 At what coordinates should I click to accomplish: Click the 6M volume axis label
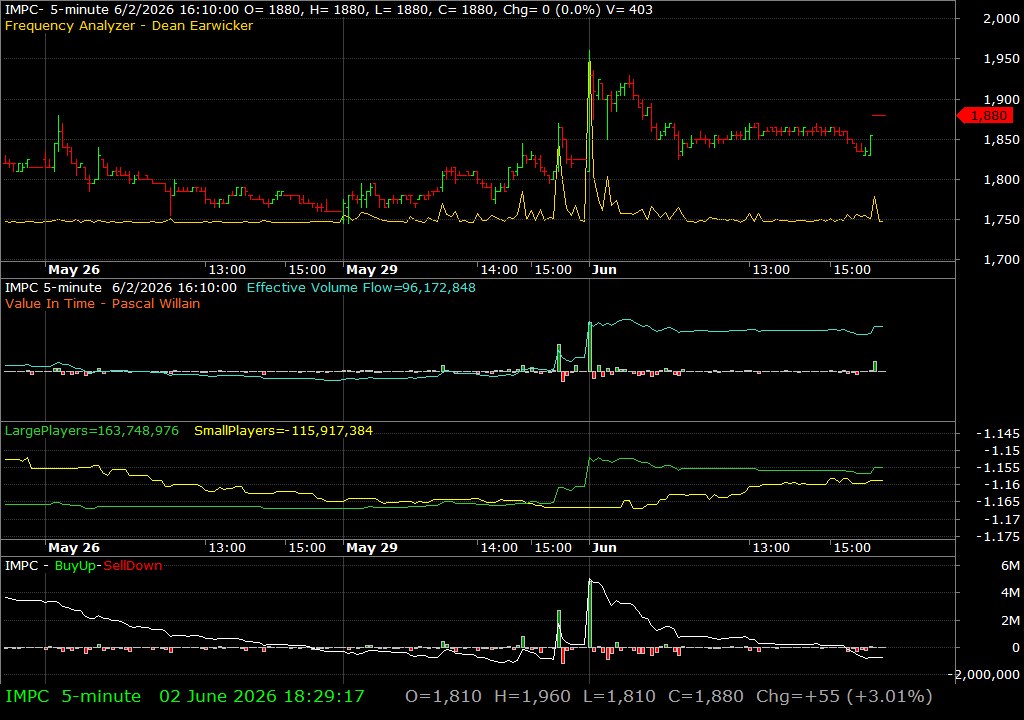1010,566
